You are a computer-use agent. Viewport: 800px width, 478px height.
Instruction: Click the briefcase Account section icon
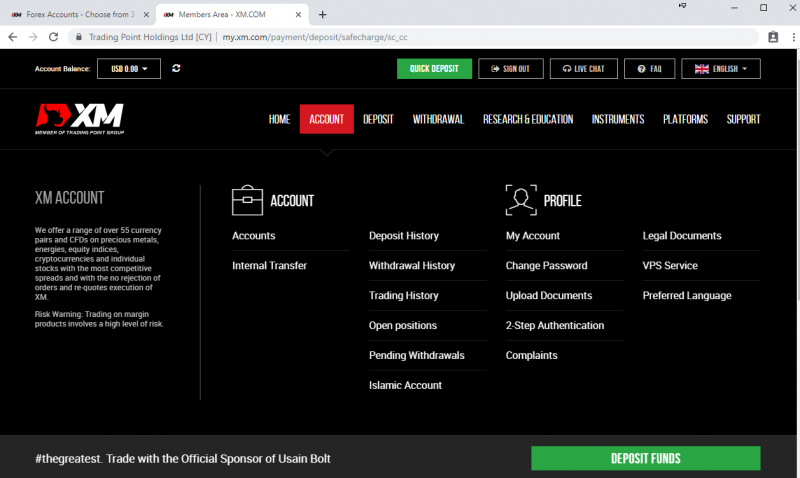coord(247,200)
